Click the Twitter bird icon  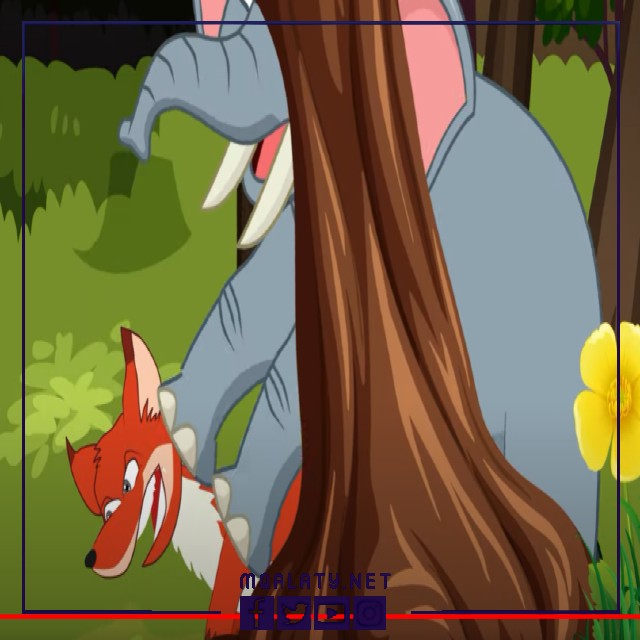pyautogui.click(x=294, y=613)
